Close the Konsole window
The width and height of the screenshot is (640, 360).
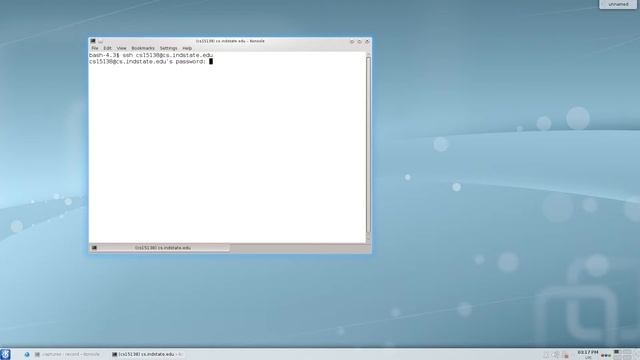(367, 41)
